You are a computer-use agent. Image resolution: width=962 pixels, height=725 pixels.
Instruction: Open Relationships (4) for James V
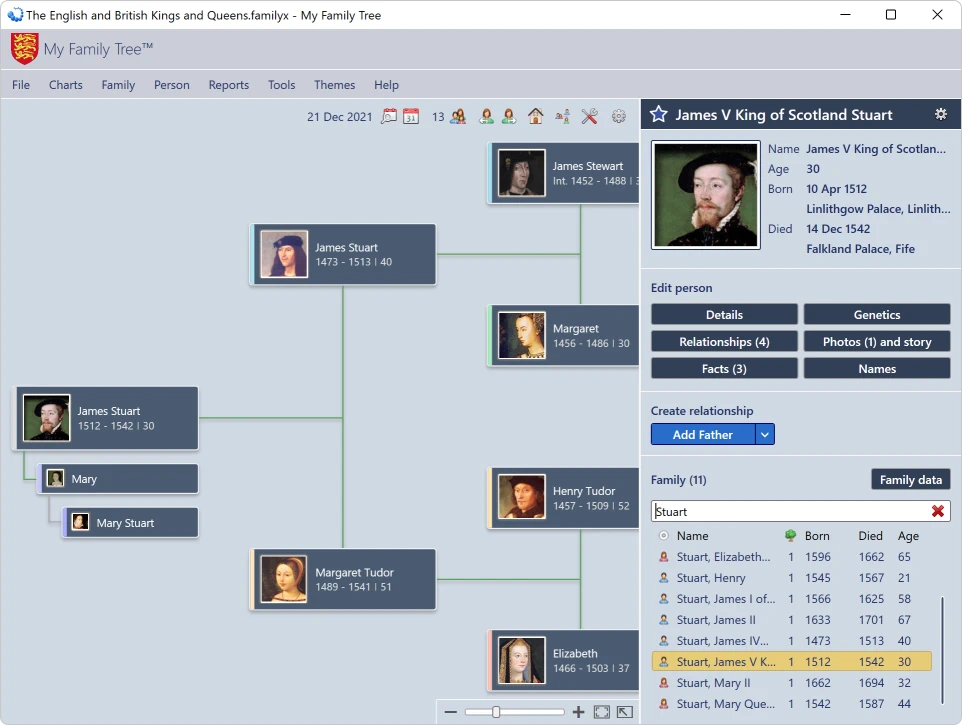tap(723, 341)
